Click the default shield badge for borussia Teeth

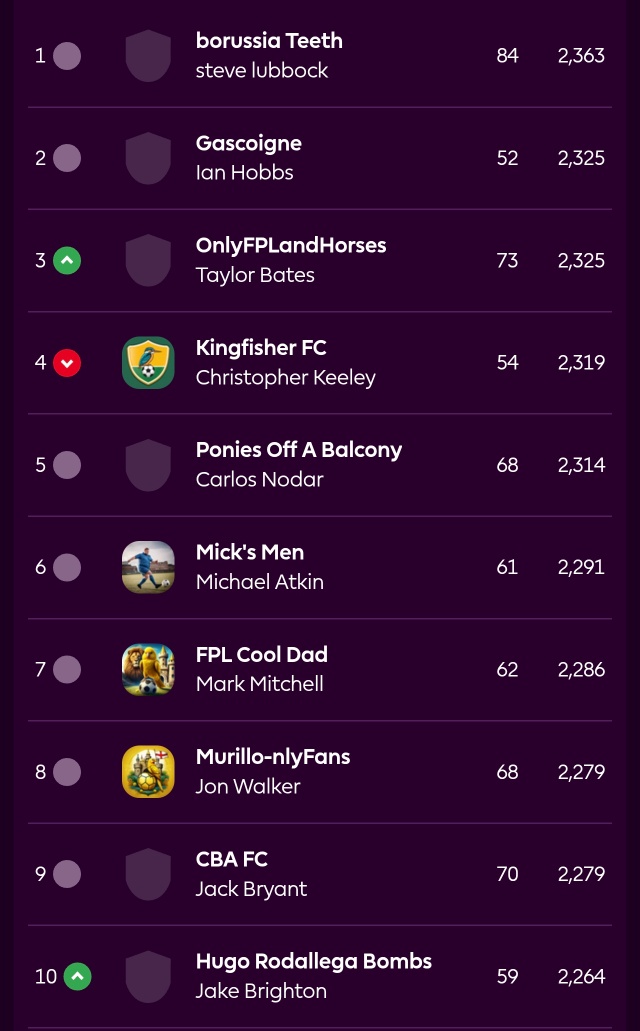pos(148,56)
